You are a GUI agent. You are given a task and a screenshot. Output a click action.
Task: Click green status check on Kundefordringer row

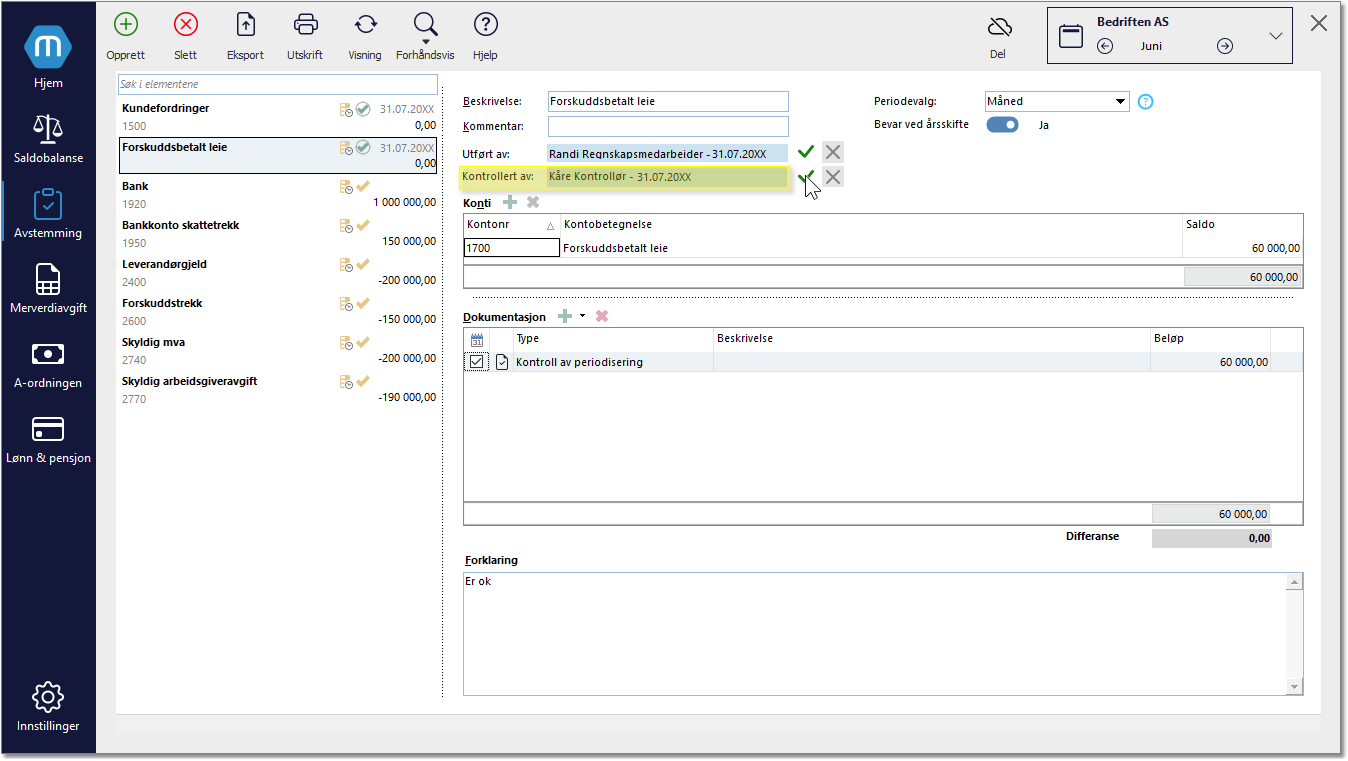364,108
